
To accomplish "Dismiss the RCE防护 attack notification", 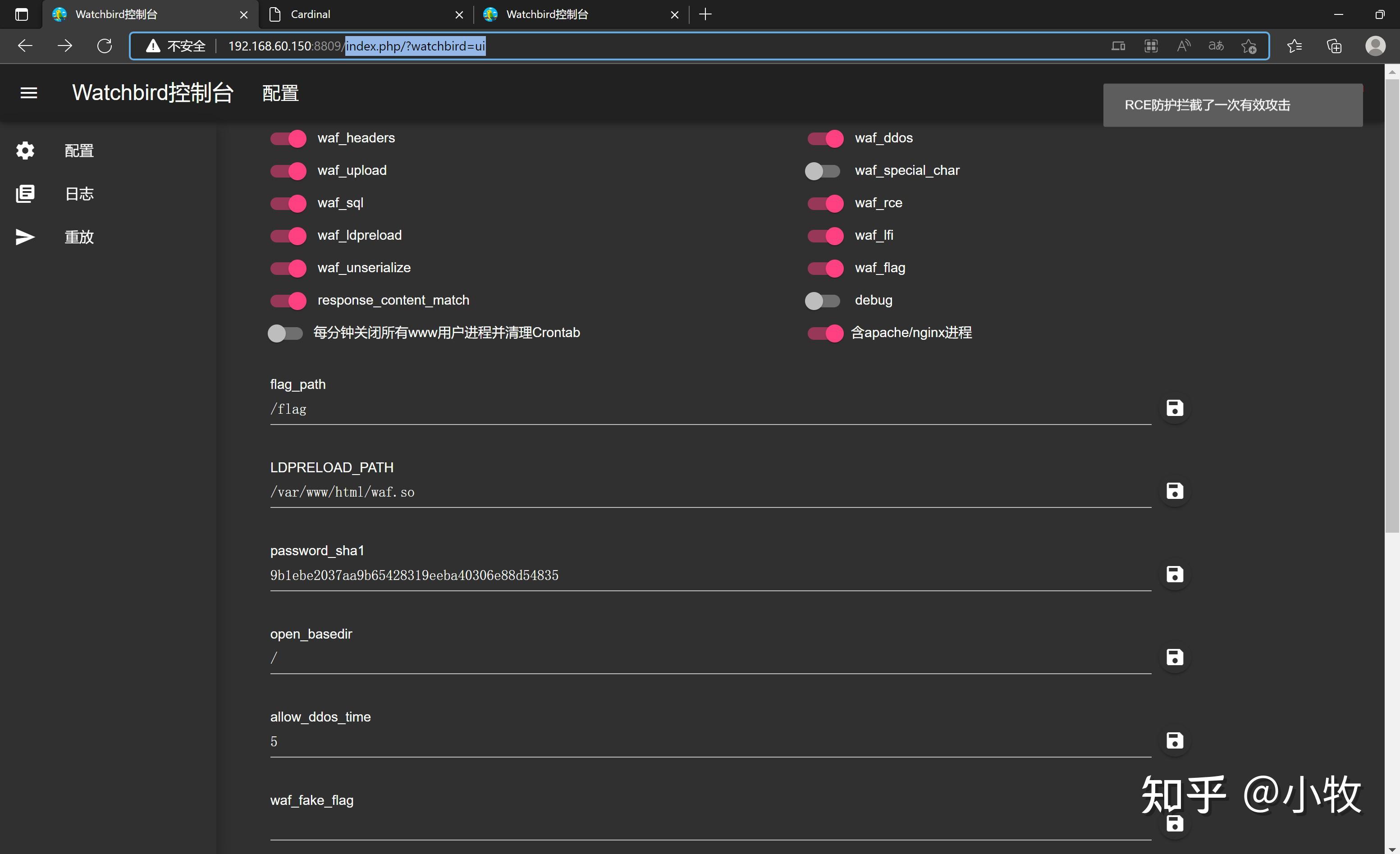I will point(1232,105).
